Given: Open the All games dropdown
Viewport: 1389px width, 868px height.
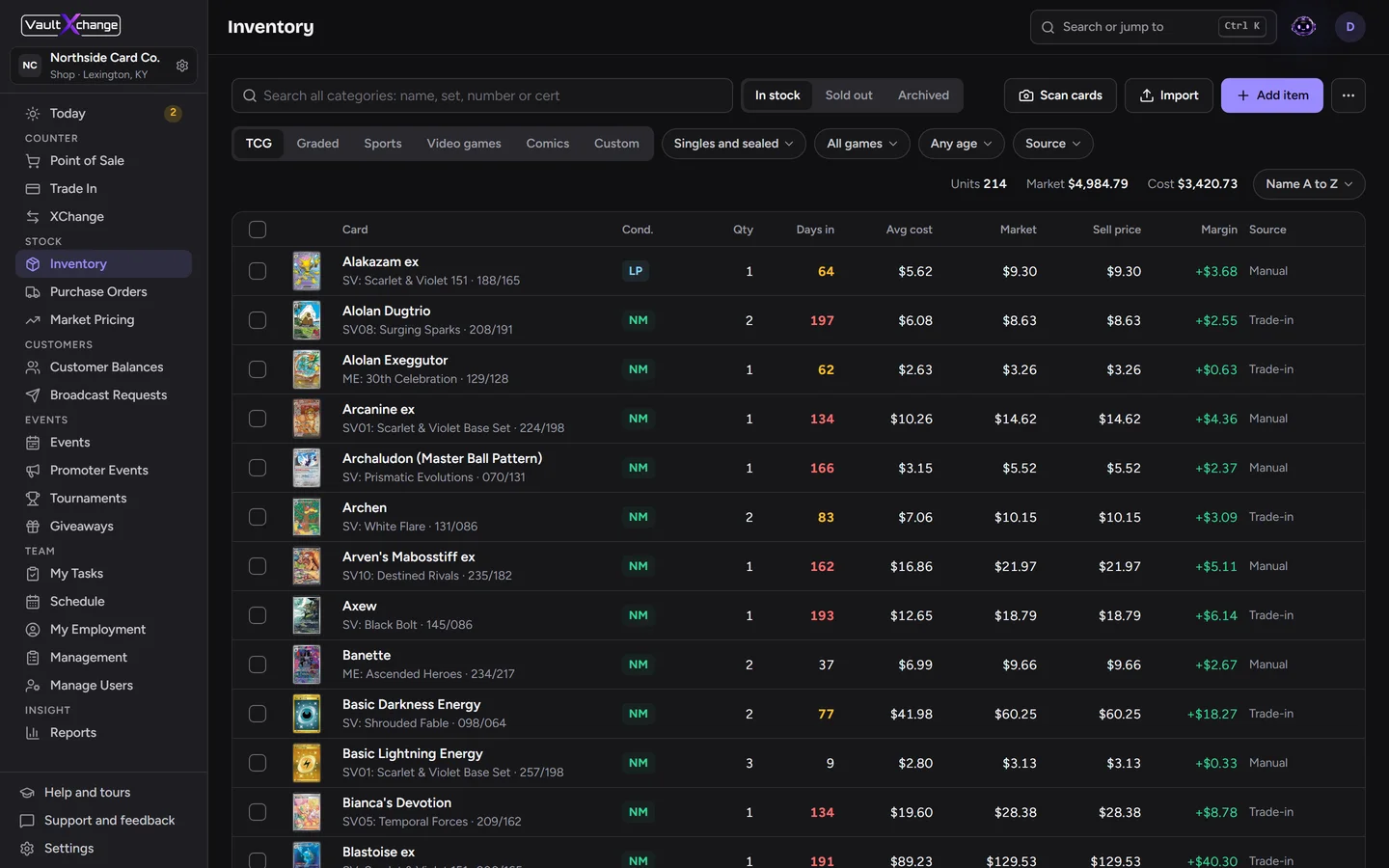Looking at the screenshot, I should [862, 144].
